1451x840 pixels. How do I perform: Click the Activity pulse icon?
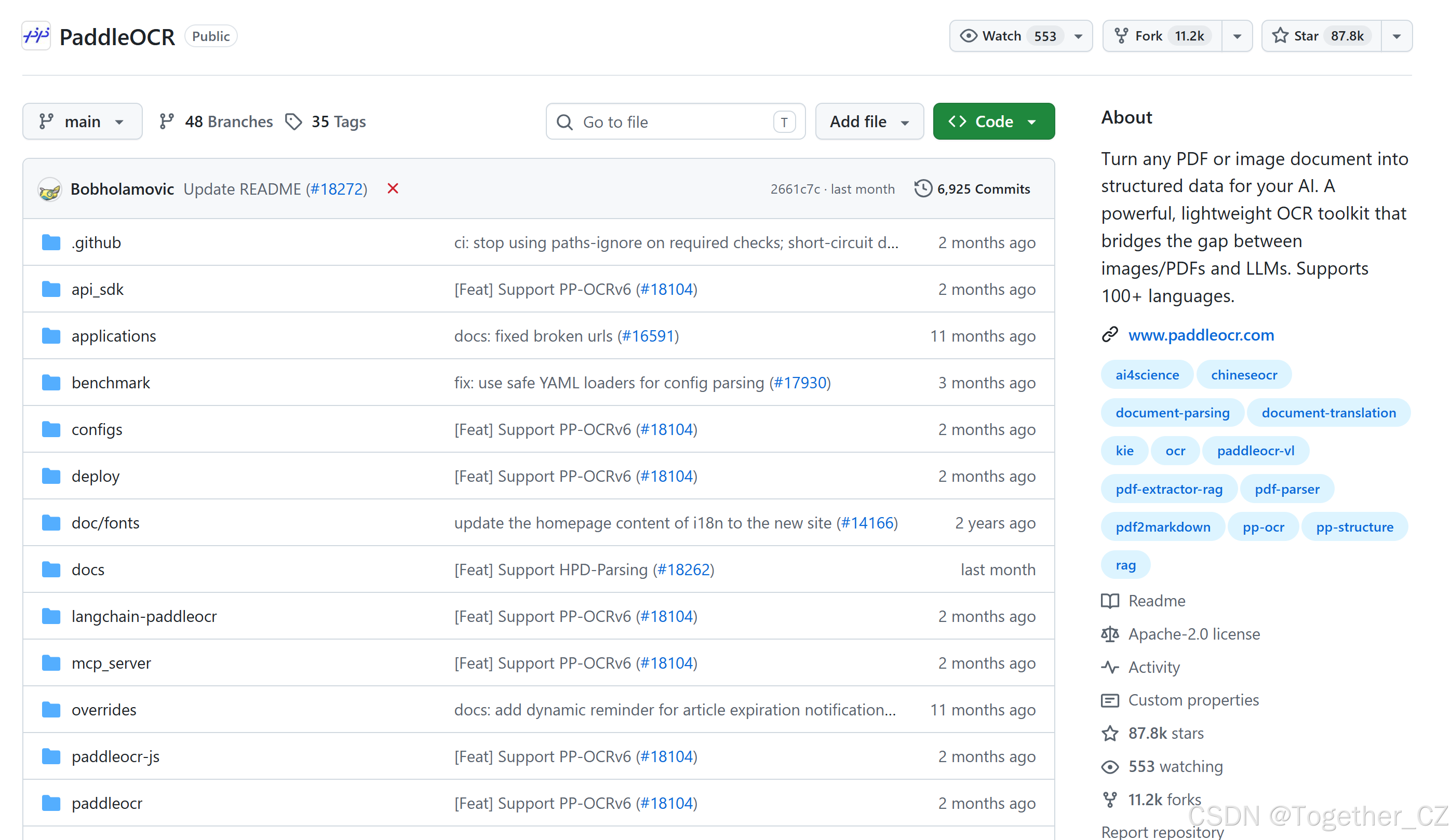click(1110, 668)
